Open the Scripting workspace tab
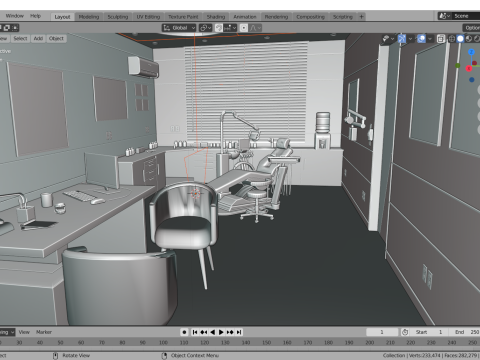 (x=343, y=17)
